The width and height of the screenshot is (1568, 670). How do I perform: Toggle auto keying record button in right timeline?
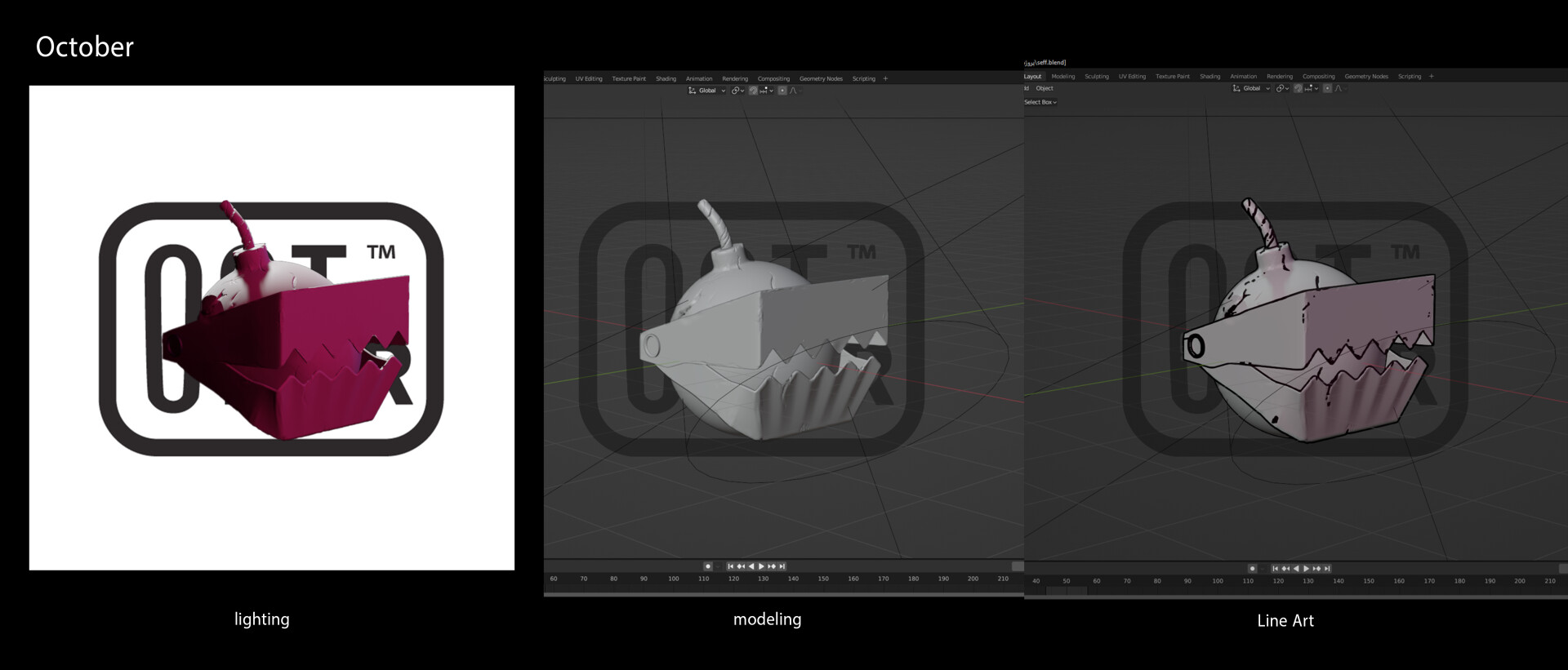tap(1252, 569)
